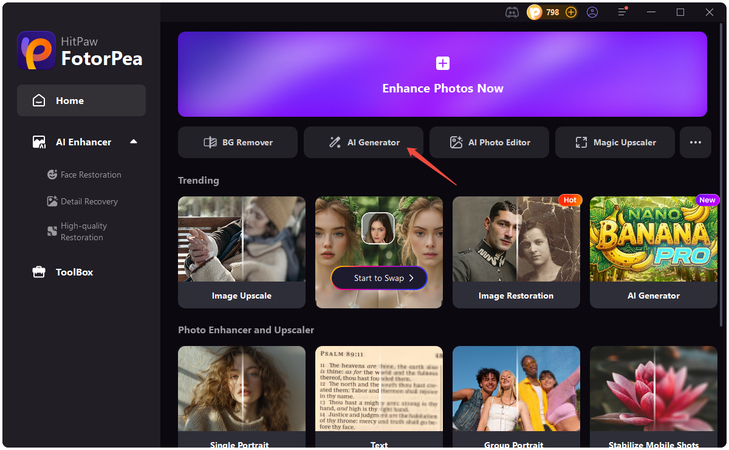
Task: Click the BG Remover icon
Action: 210,142
